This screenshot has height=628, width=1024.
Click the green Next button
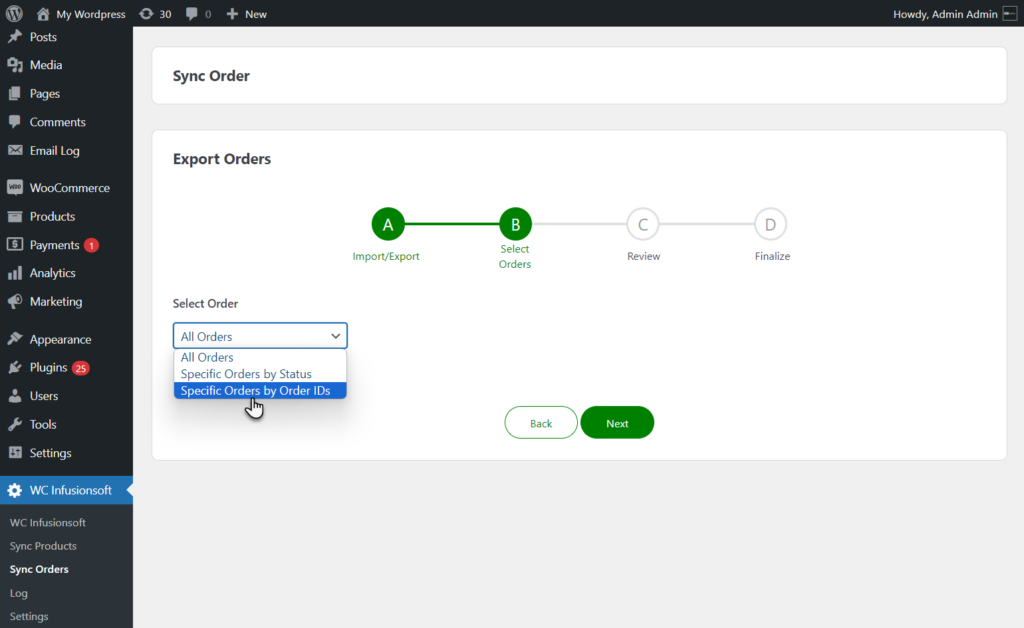coord(617,423)
